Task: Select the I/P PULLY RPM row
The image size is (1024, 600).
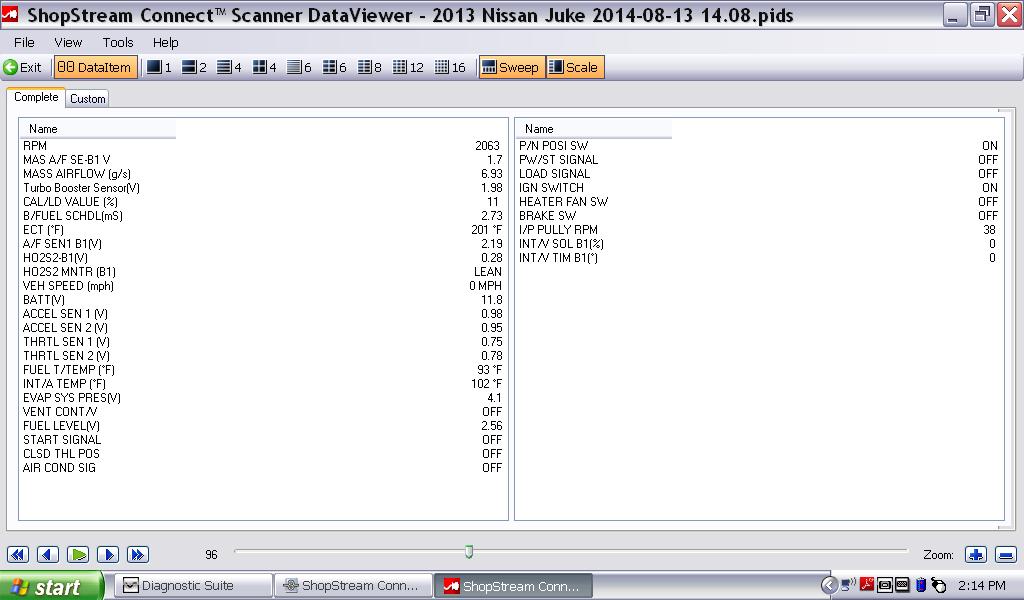Action: [x=759, y=230]
